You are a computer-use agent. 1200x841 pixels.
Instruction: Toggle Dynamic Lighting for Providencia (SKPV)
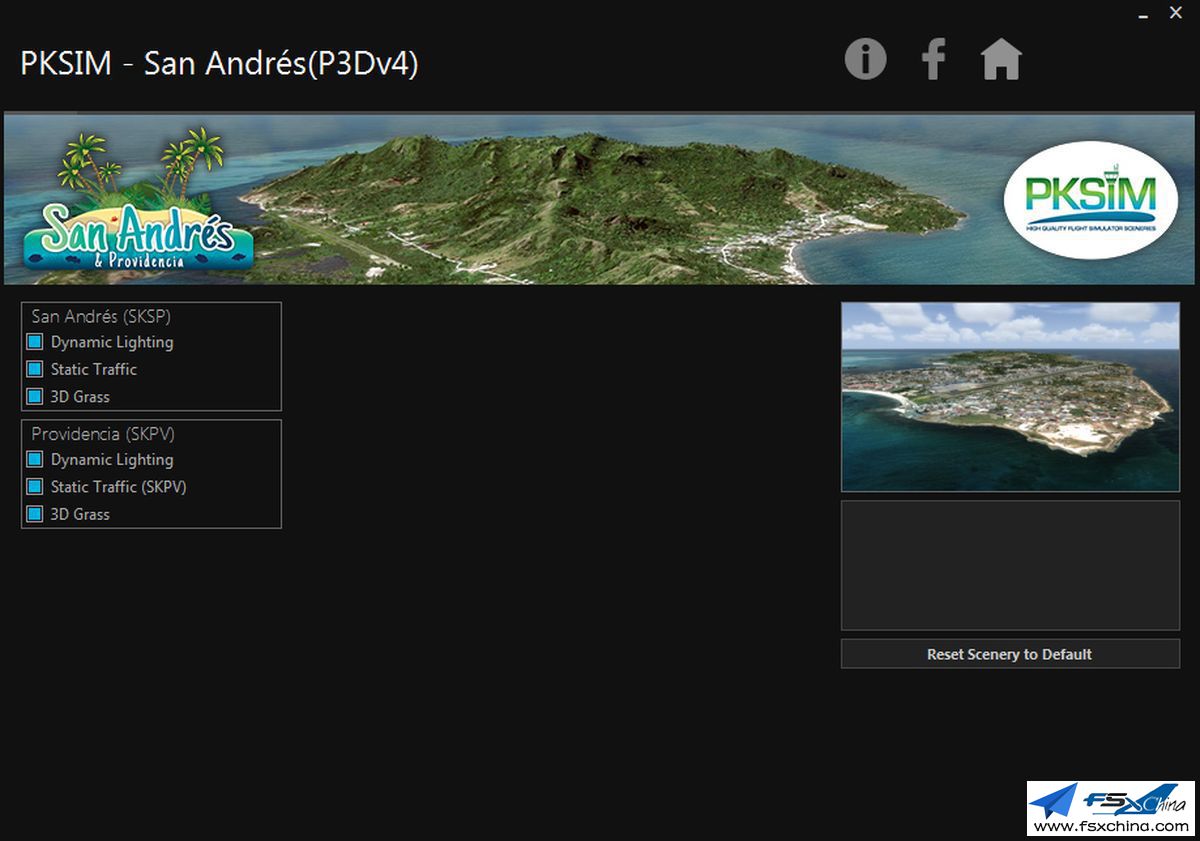click(x=35, y=460)
